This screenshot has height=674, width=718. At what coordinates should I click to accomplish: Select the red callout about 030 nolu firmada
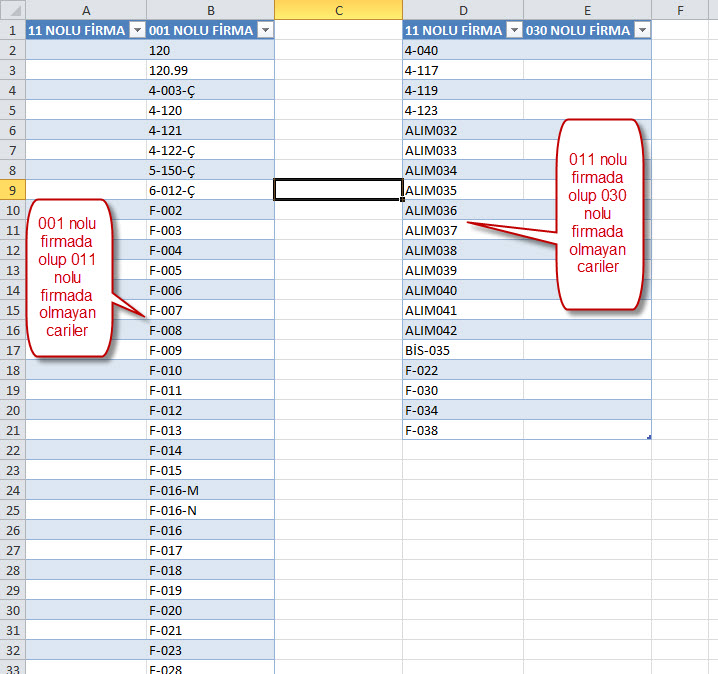[600, 214]
